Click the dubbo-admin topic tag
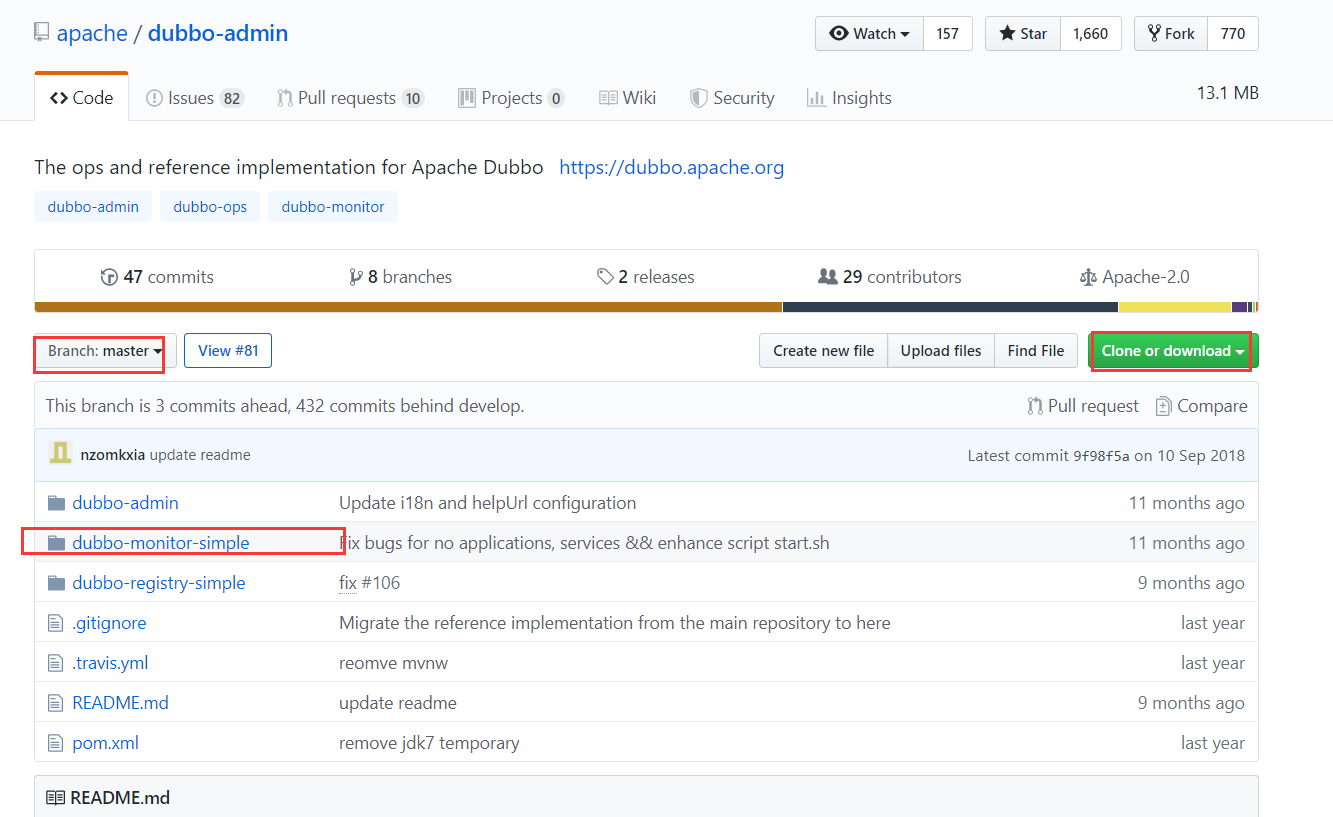 tap(93, 207)
